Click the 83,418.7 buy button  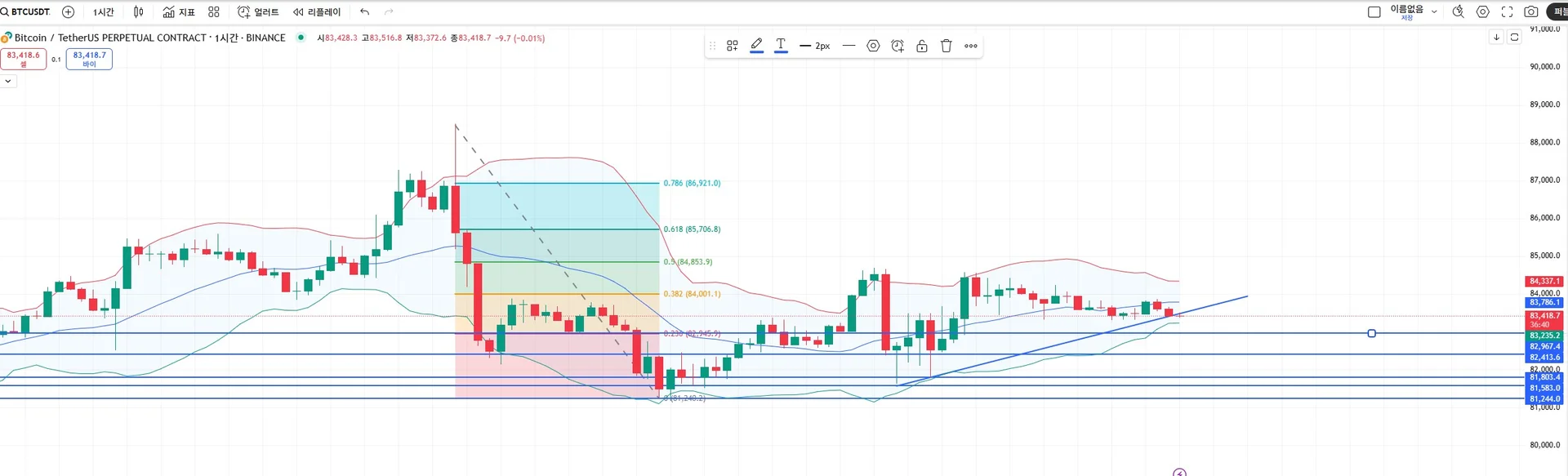(89, 59)
